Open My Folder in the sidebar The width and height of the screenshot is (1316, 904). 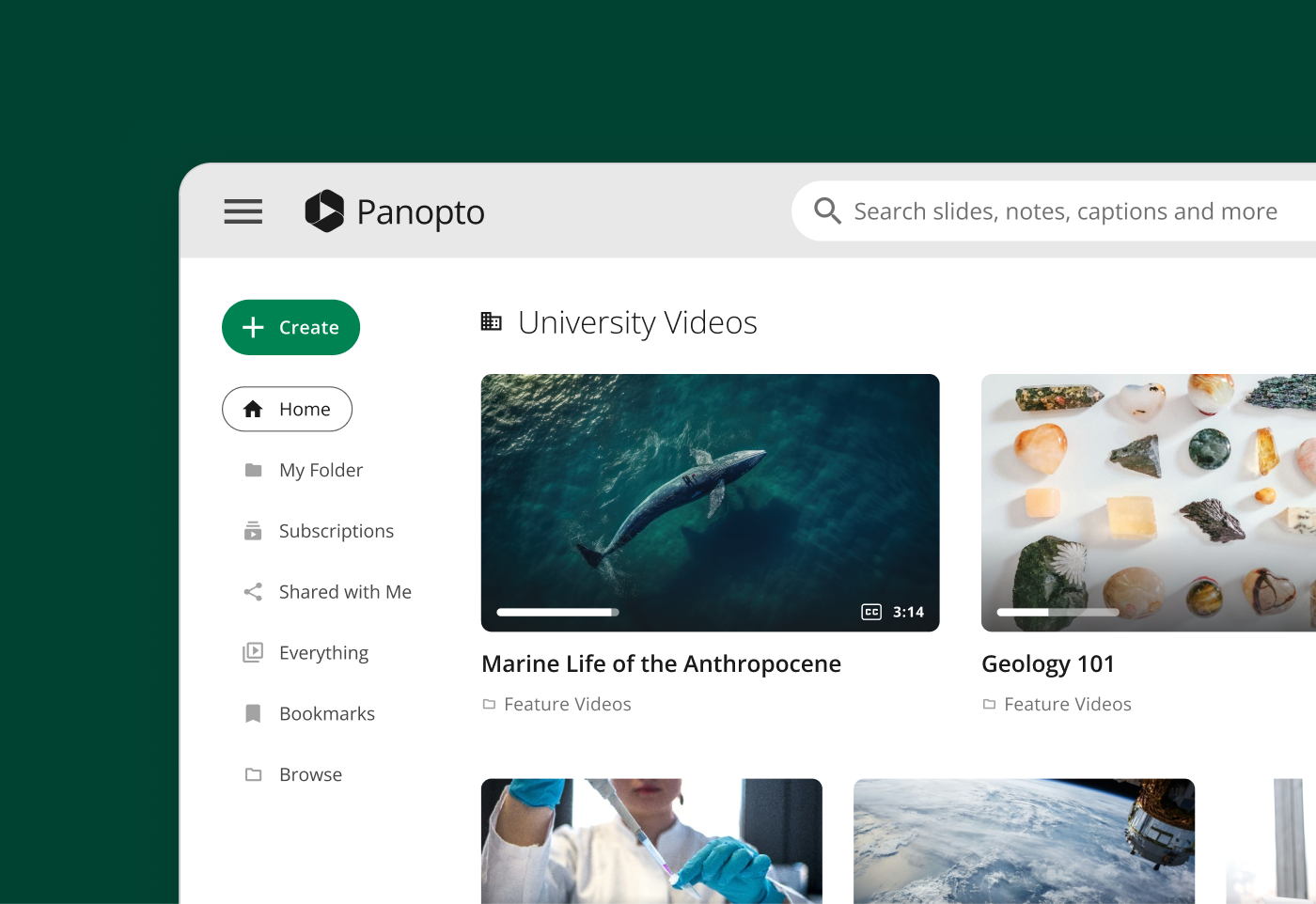(320, 471)
